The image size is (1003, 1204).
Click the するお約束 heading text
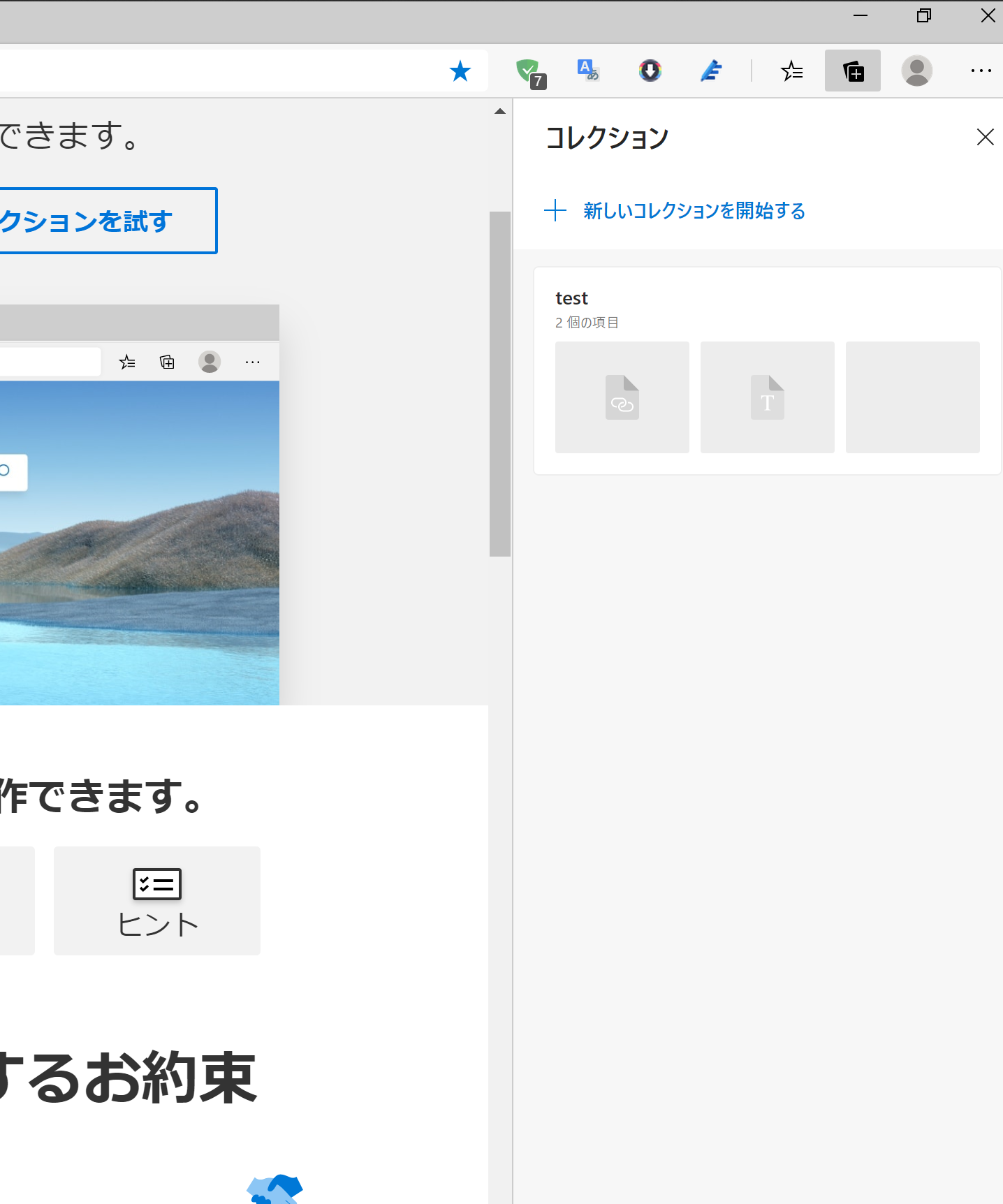[x=129, y=1078]
